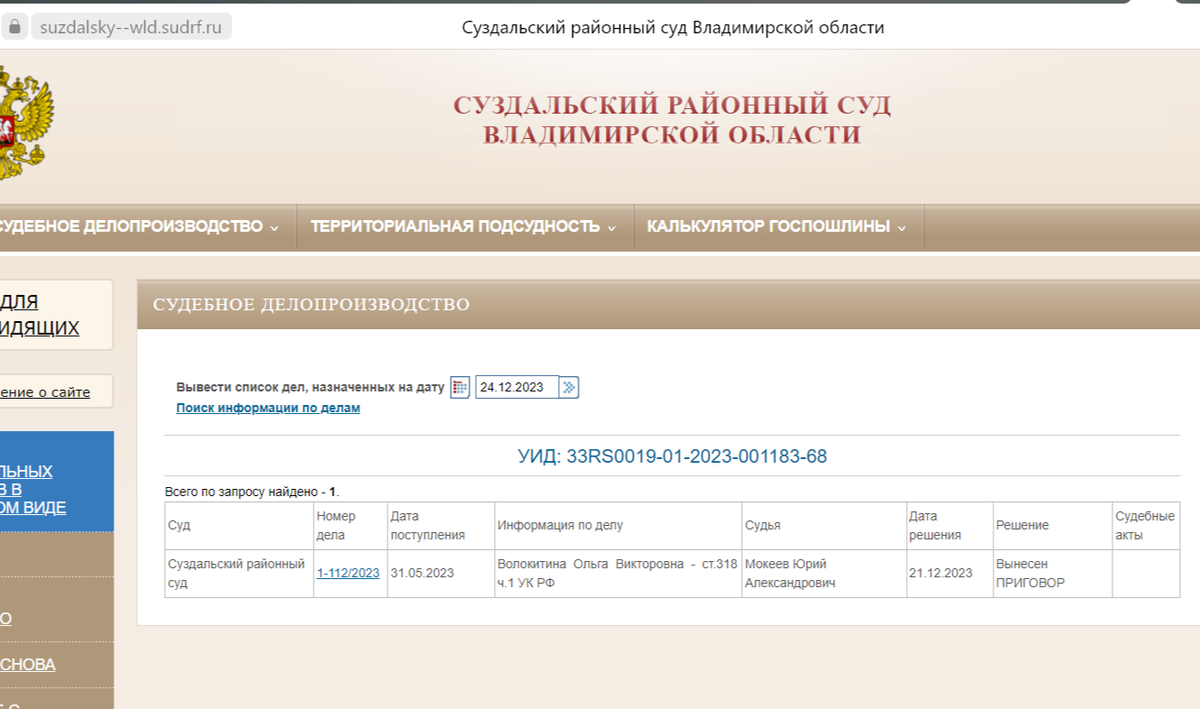1200x709 pixels.
Task: Click the Номер дела column header
Action: pyautogui.click(x=345, y=525)
